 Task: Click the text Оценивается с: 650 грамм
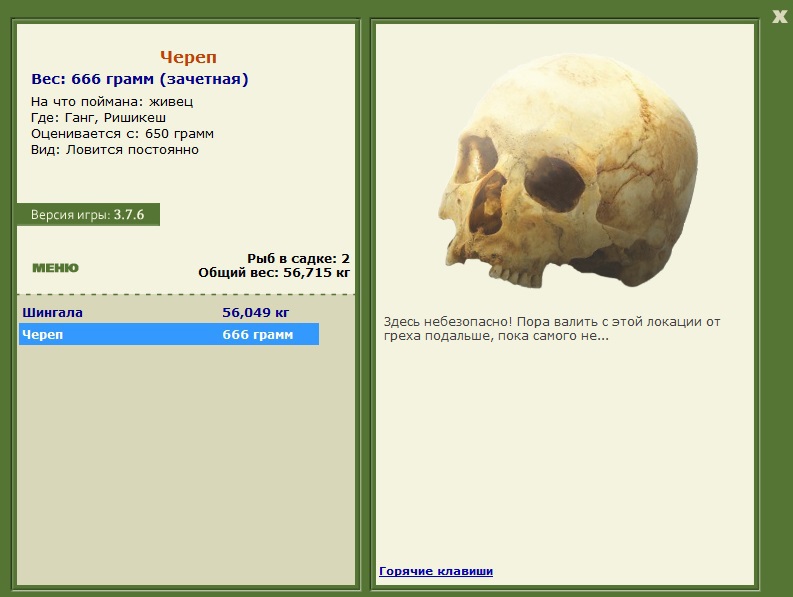(122, 134)
